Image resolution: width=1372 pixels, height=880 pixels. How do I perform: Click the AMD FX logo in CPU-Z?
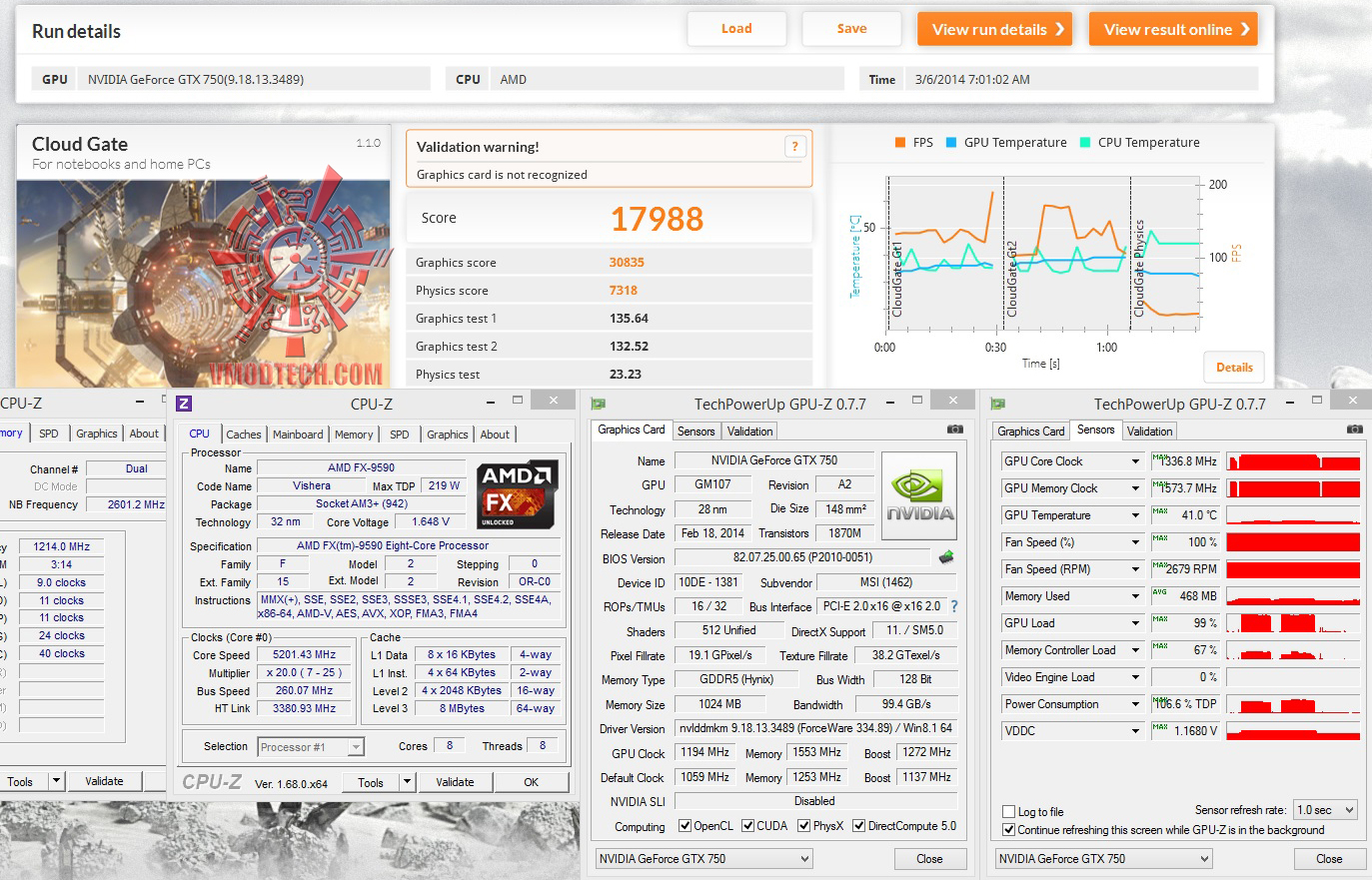[517, 495]
